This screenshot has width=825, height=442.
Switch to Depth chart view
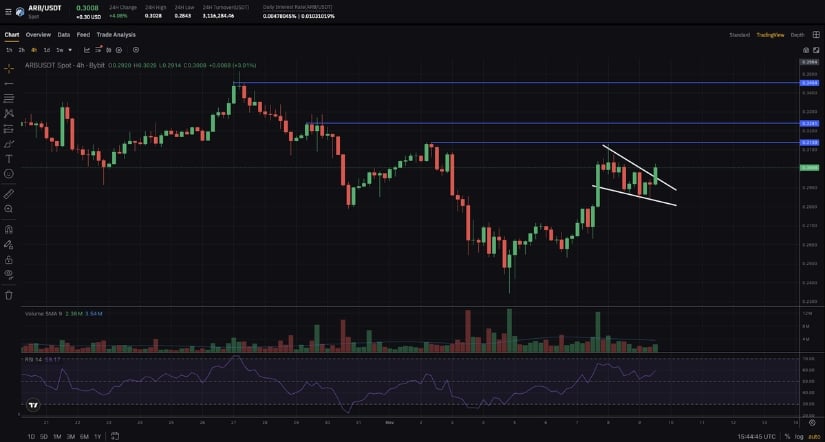(x=798, y=35)
